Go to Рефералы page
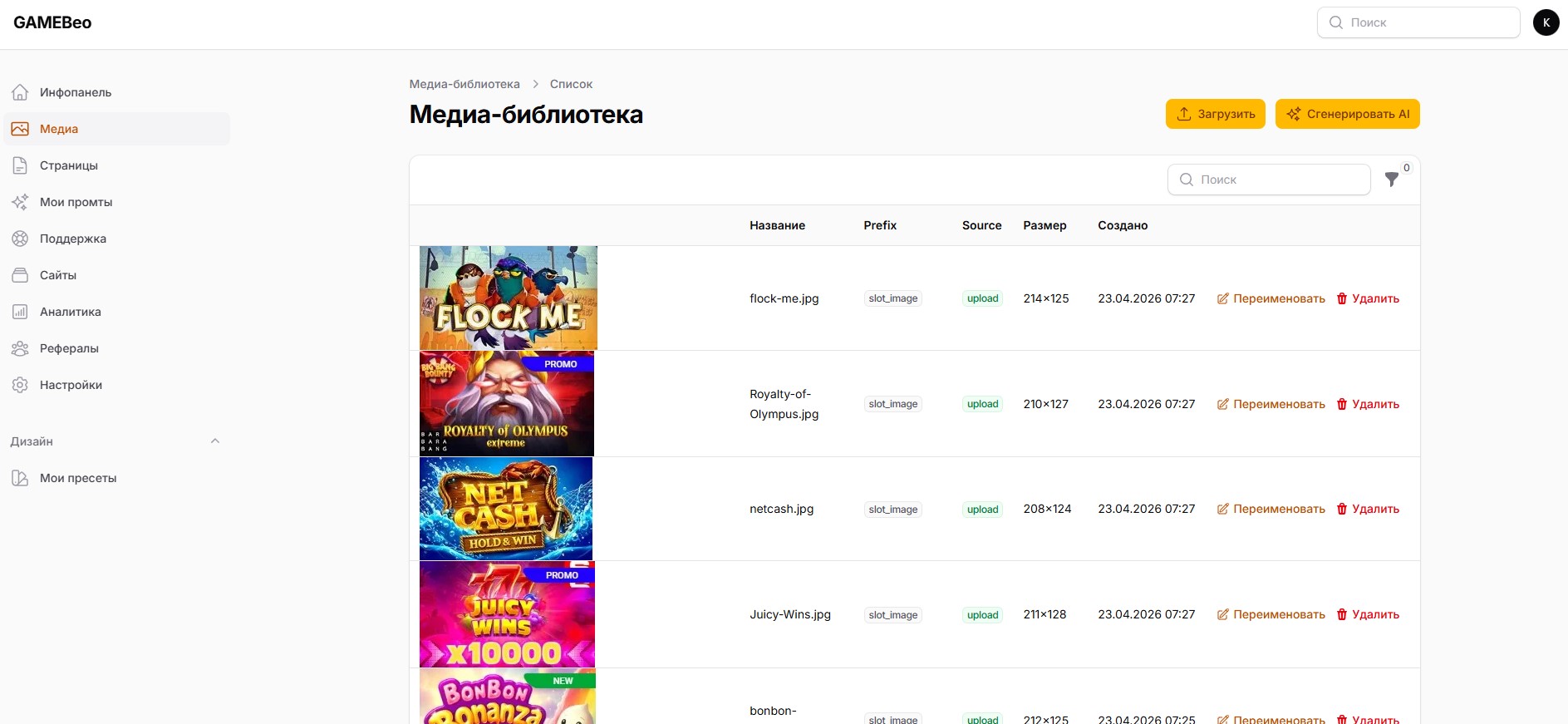 click(x=117, y=348)
